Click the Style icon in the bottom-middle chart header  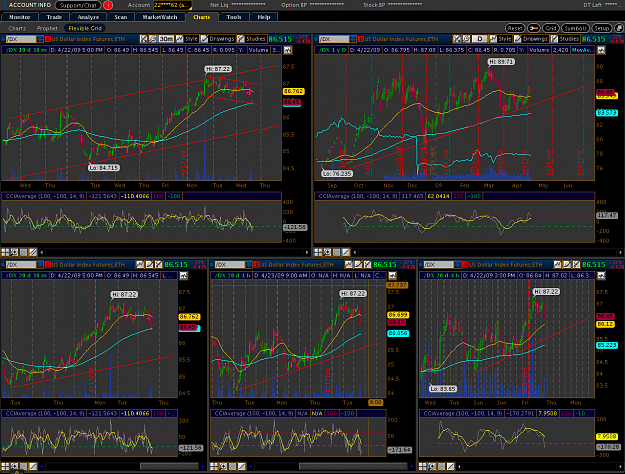(349, 265)
